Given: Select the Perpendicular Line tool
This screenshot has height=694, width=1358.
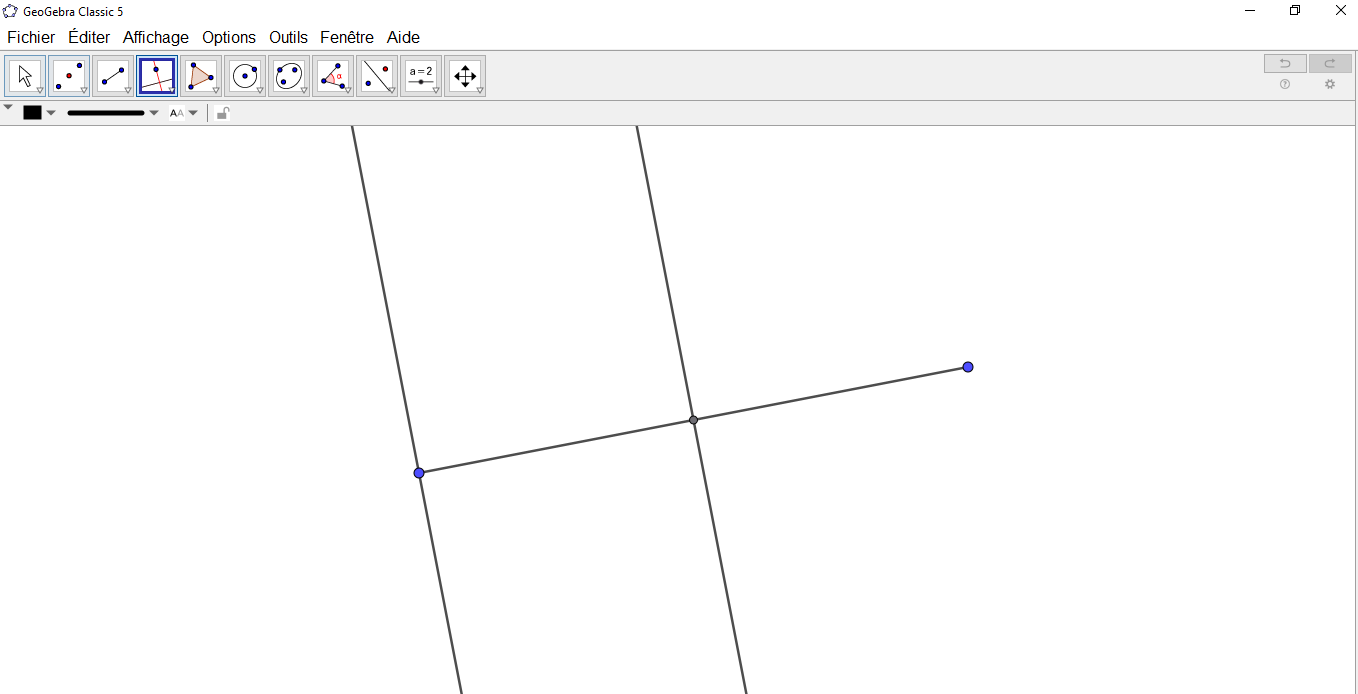Looking at the screenshot, I should tap(157, 76).
